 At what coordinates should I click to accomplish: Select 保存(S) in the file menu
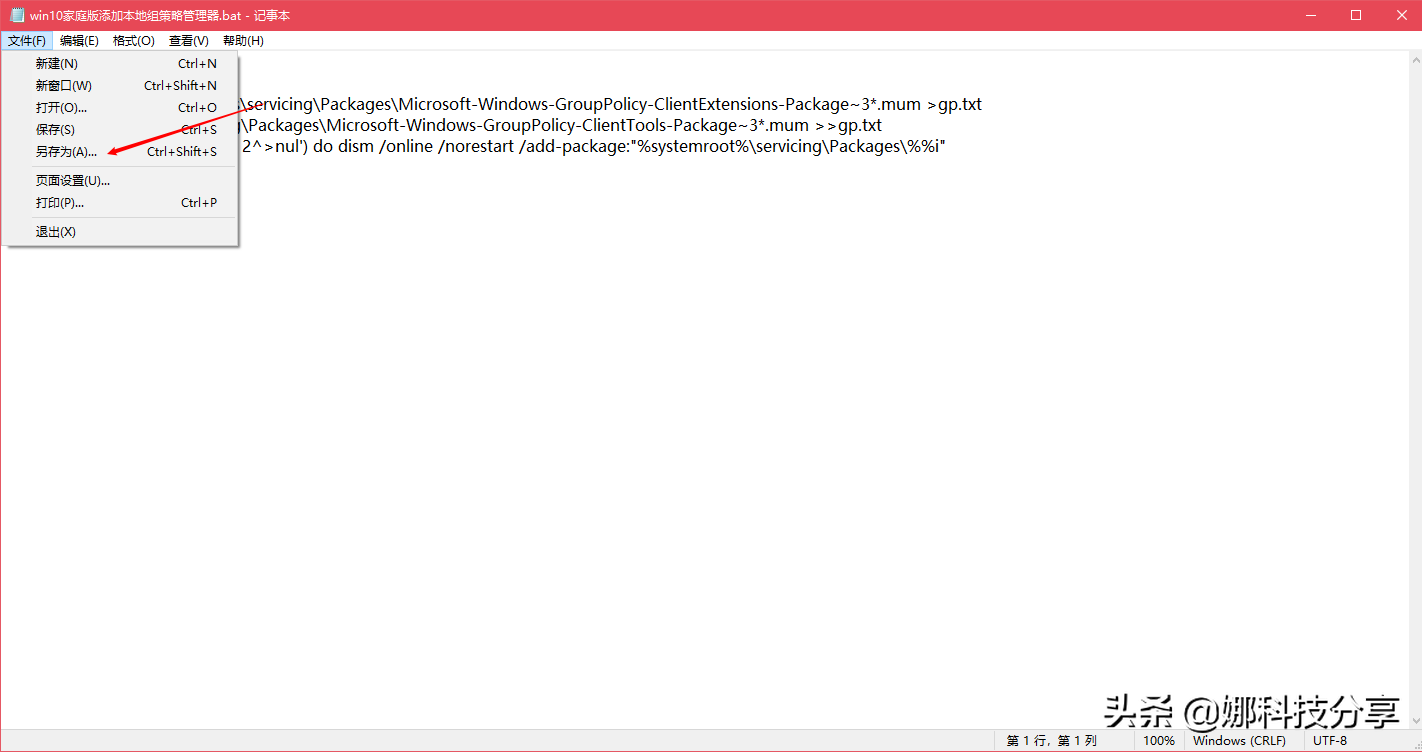point(120,130)
